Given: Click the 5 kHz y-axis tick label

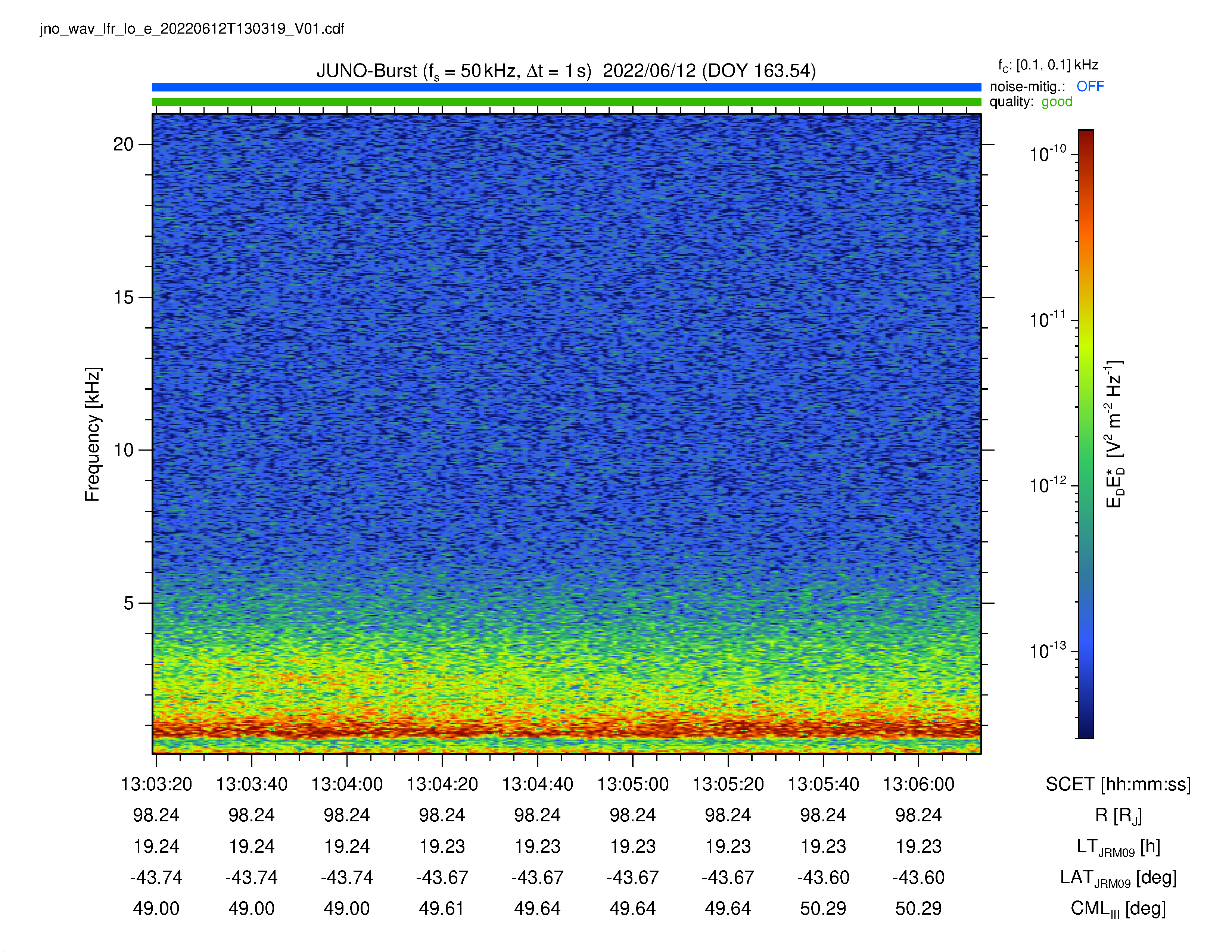Looking at the screenshot, I should (129, 603).
